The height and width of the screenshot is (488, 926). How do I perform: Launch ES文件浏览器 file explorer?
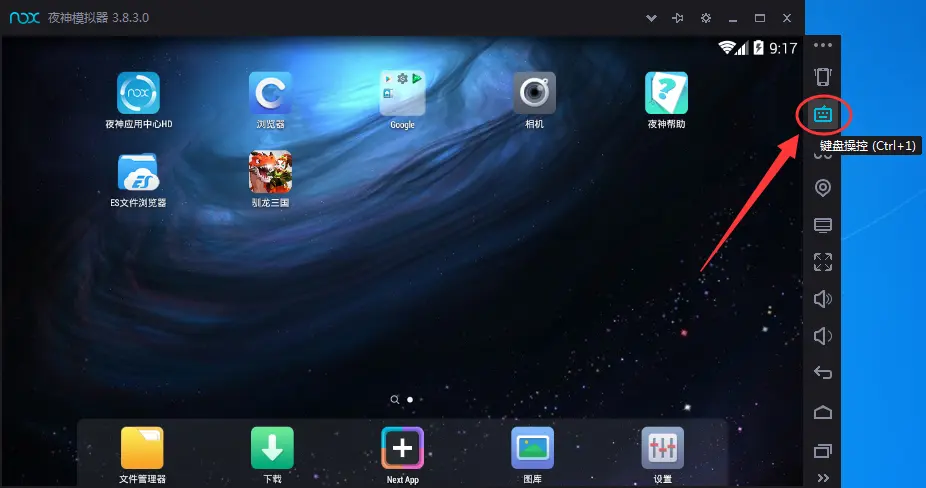click(138, 180)
